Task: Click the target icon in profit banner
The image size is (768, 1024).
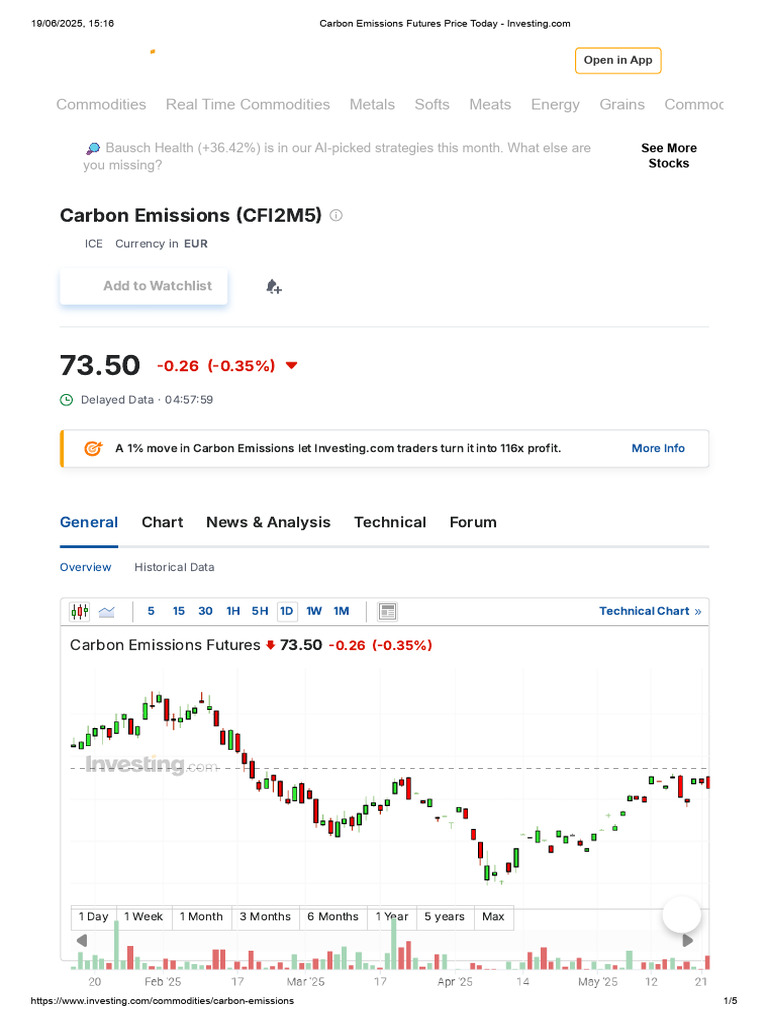Action: pos(93,449)
